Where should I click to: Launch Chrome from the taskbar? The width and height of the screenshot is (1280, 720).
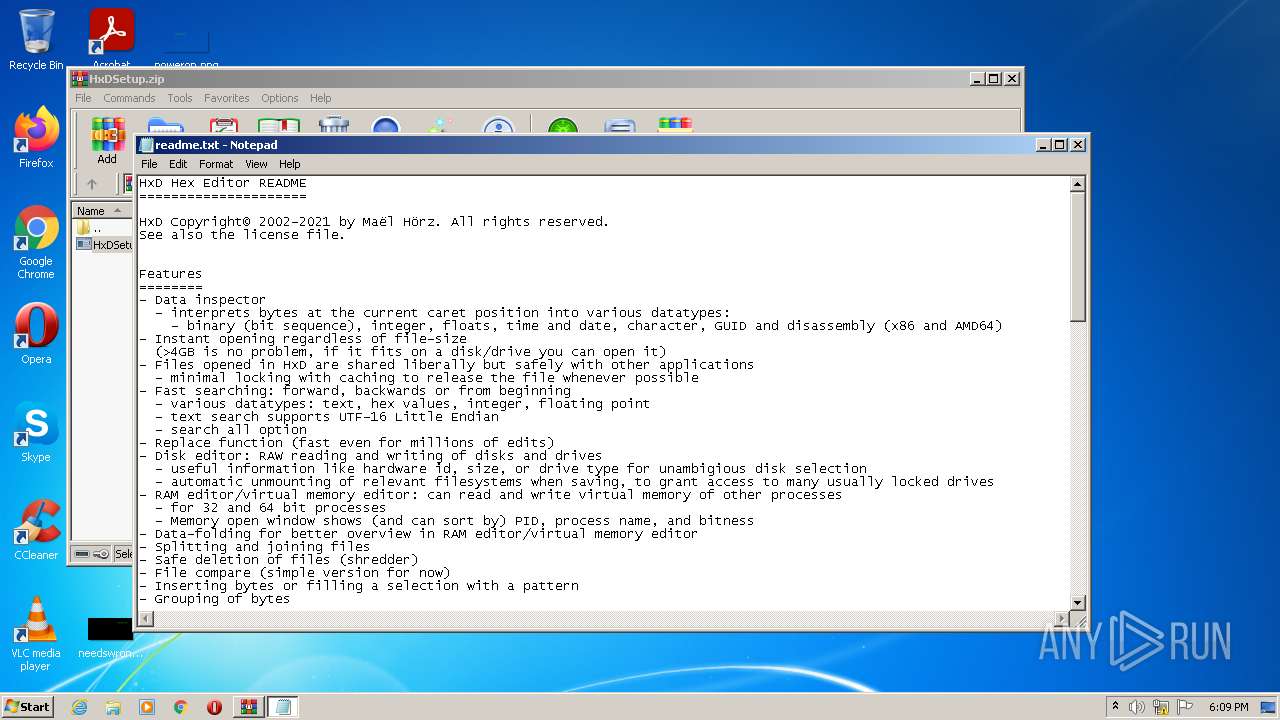181,707
